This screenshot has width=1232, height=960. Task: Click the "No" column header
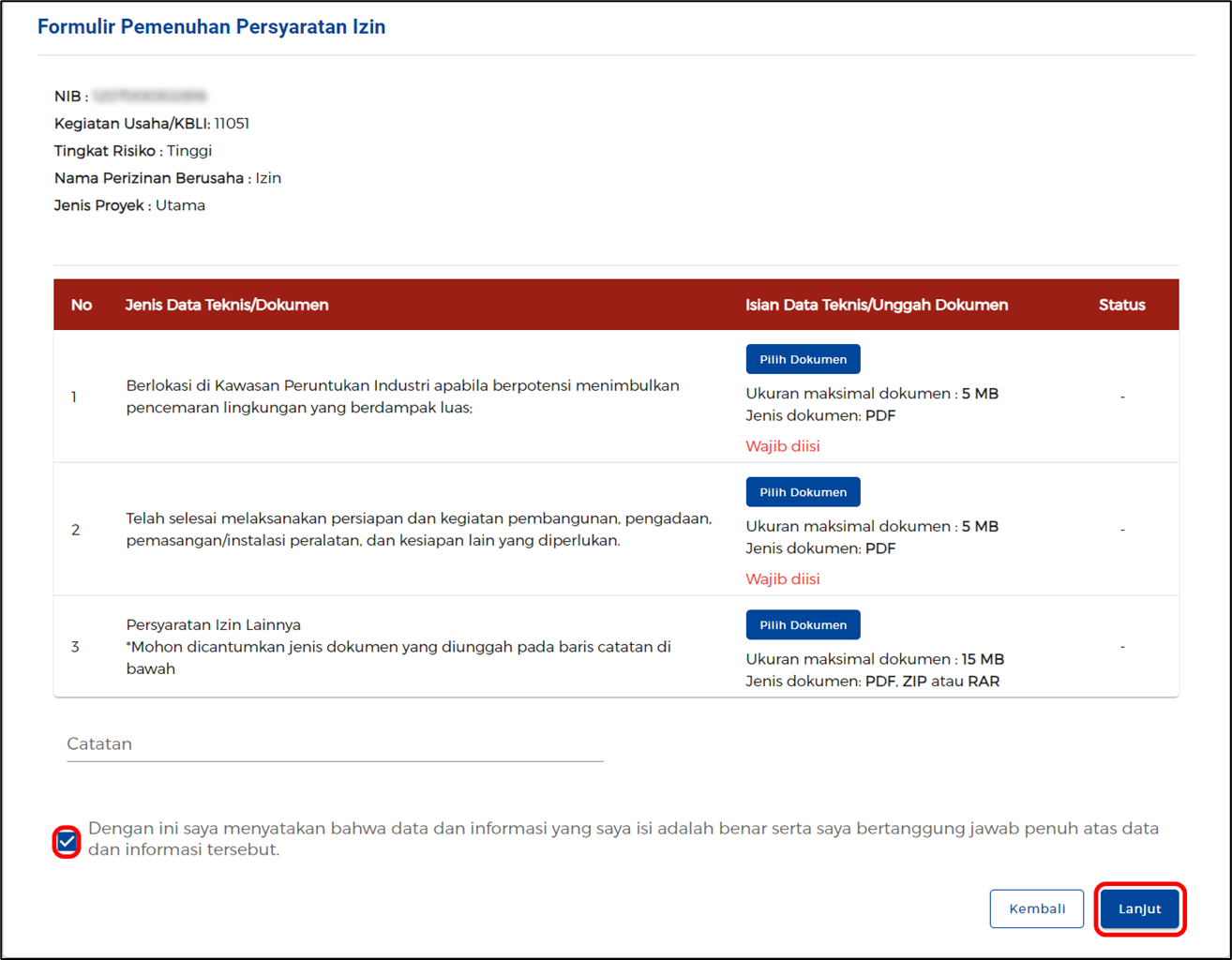[82, 305]
